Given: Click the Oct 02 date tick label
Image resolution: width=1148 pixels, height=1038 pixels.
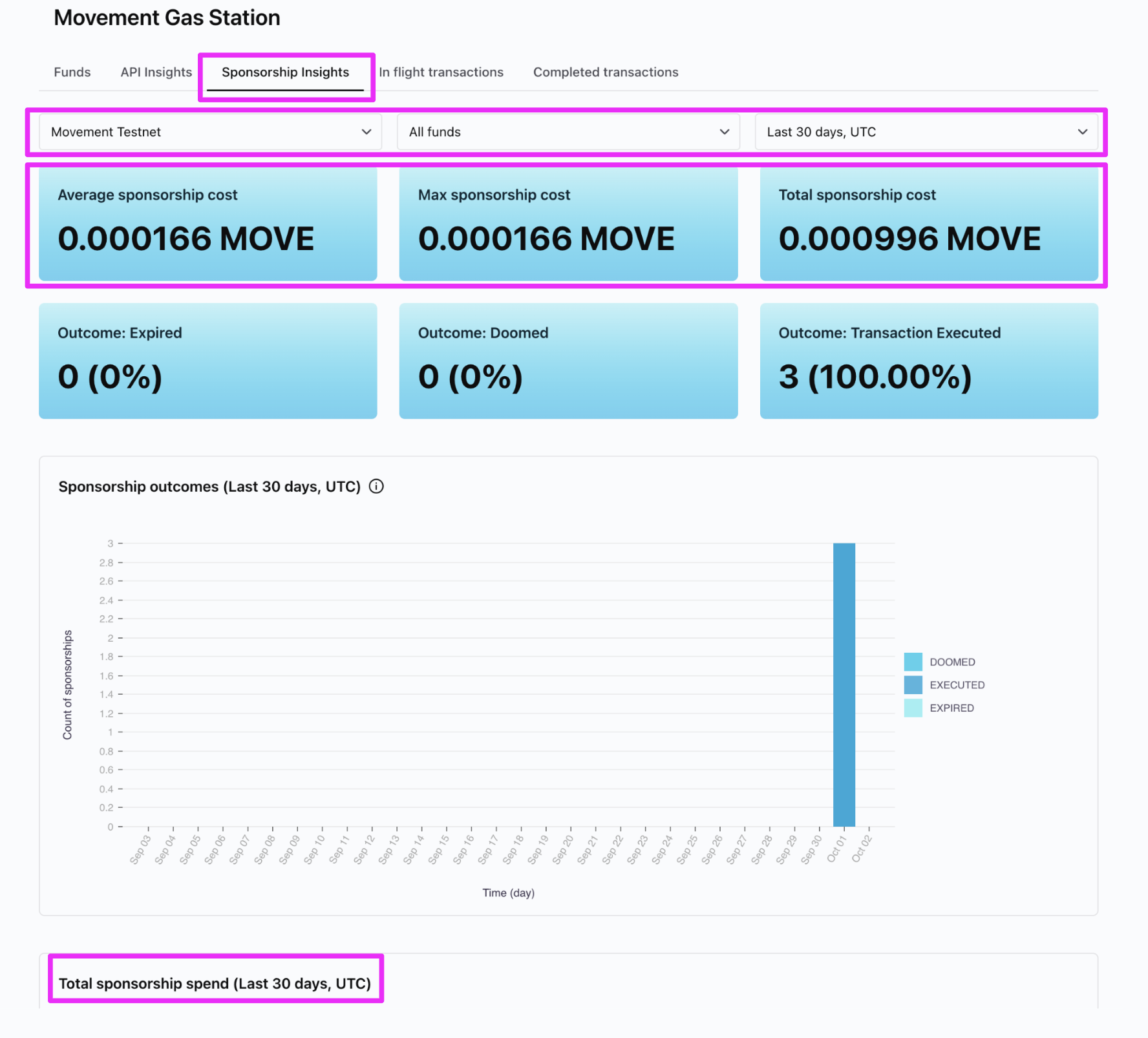Looking at the screenshot, I should [x=862, y=848].
